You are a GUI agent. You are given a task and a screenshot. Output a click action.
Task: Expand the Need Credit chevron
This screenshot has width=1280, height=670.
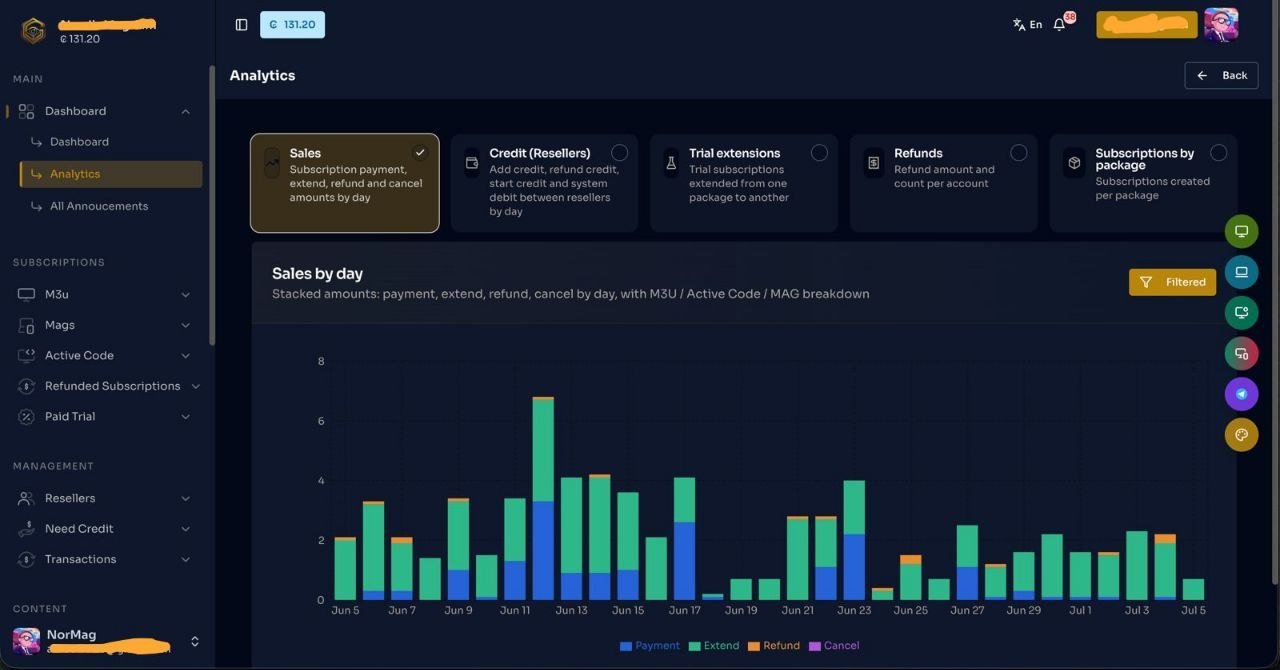(186, 528)
